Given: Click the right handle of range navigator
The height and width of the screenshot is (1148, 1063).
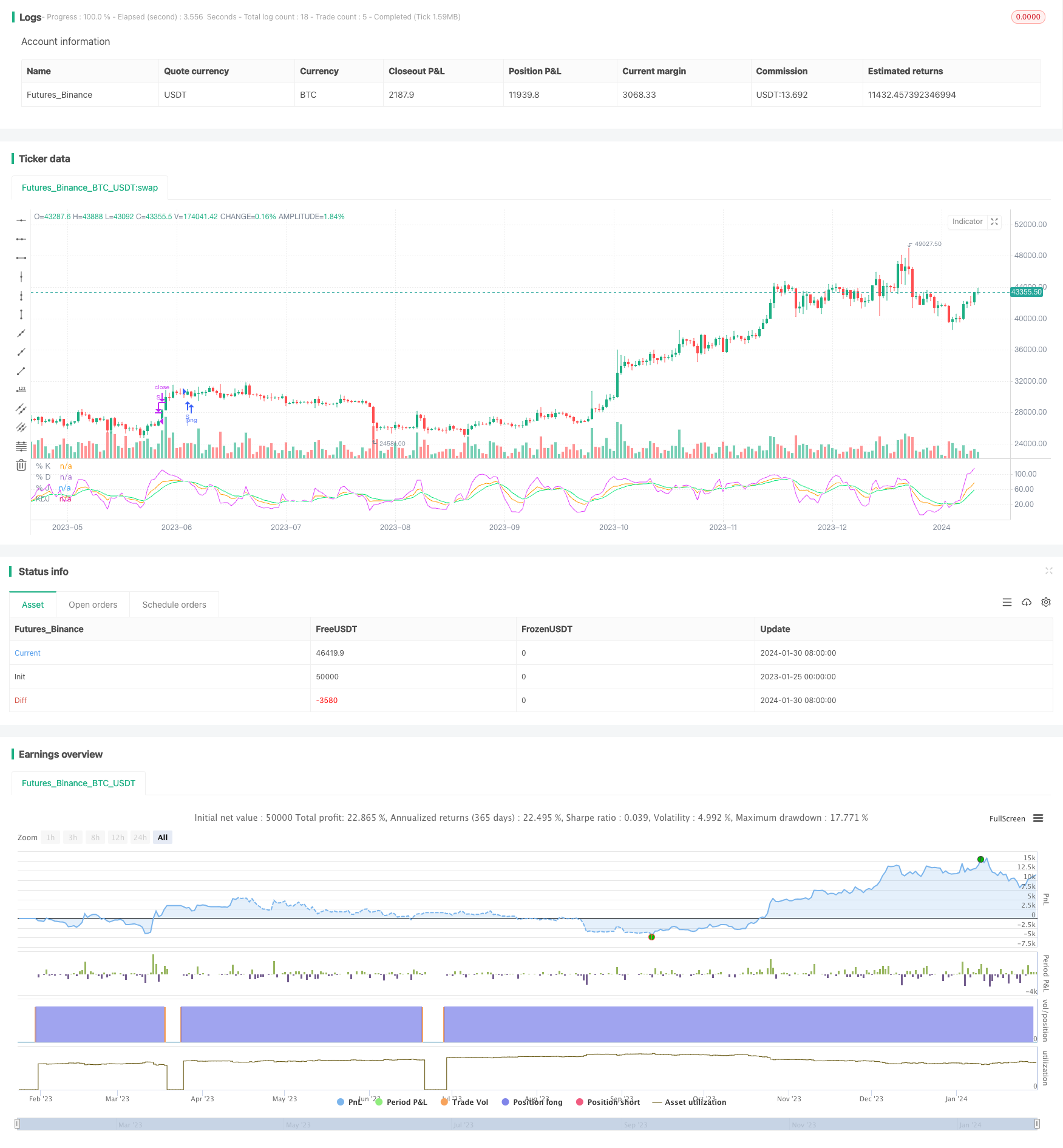Looking at the screenshot, I should 1038,1124.
